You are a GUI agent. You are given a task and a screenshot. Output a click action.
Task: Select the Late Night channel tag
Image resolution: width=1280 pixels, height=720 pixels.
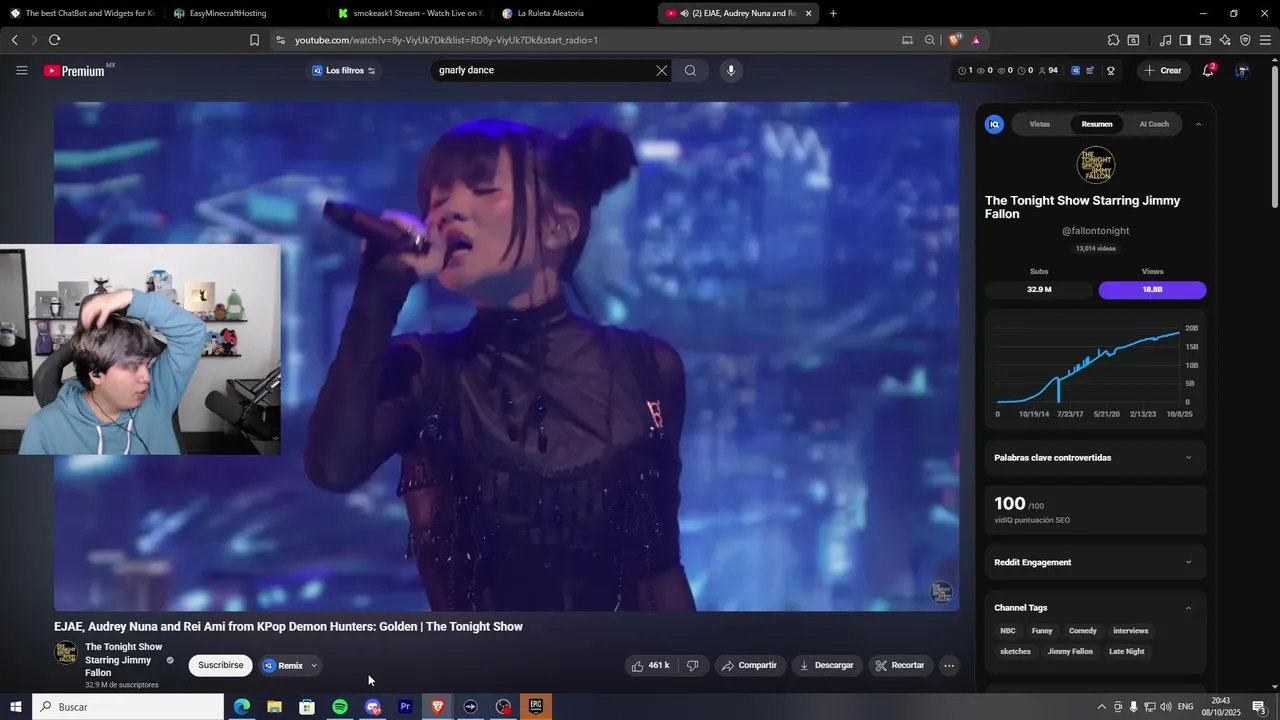(1126, 651)
